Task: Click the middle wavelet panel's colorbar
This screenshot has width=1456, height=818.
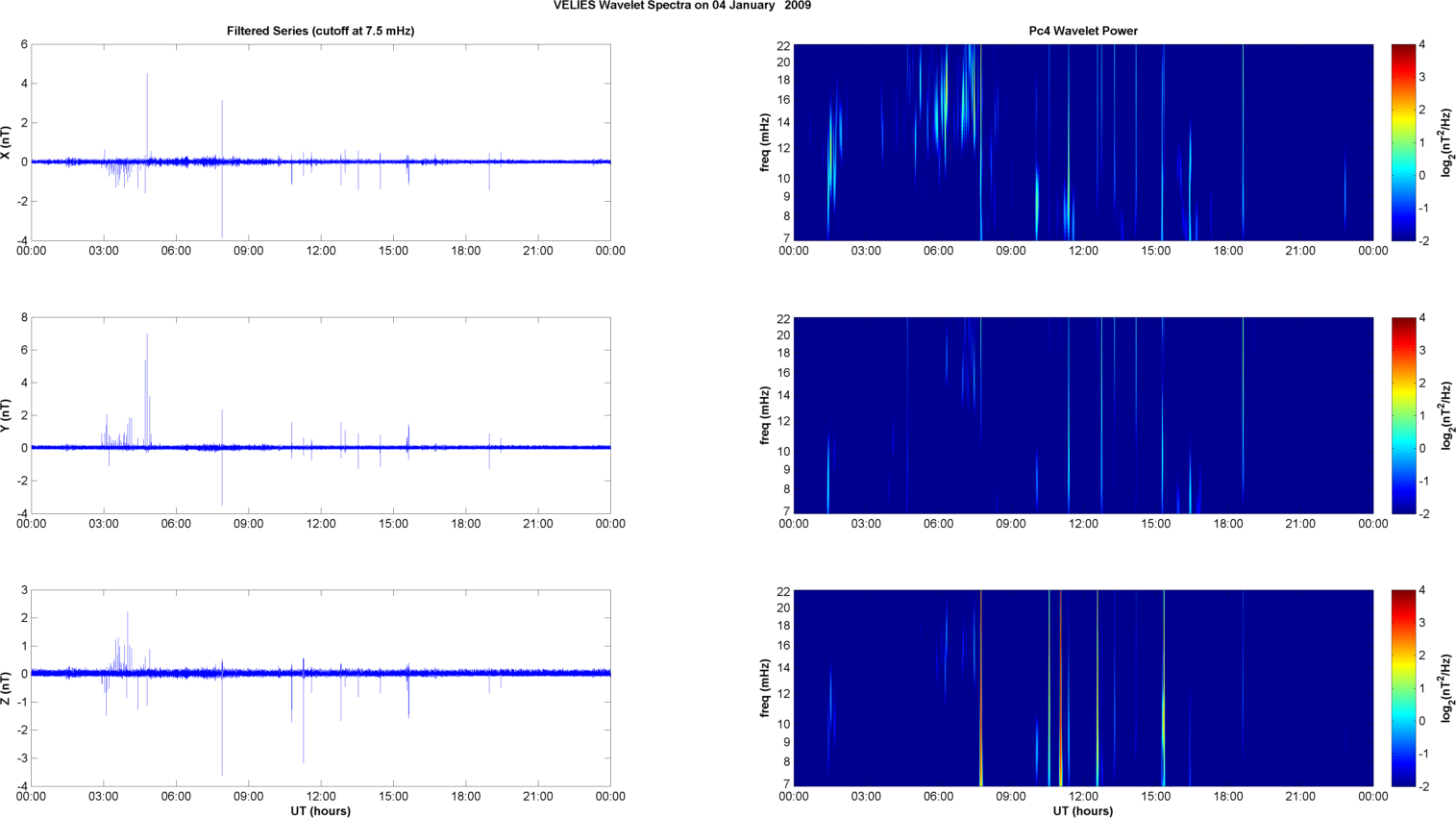Action: point(1403,415)
